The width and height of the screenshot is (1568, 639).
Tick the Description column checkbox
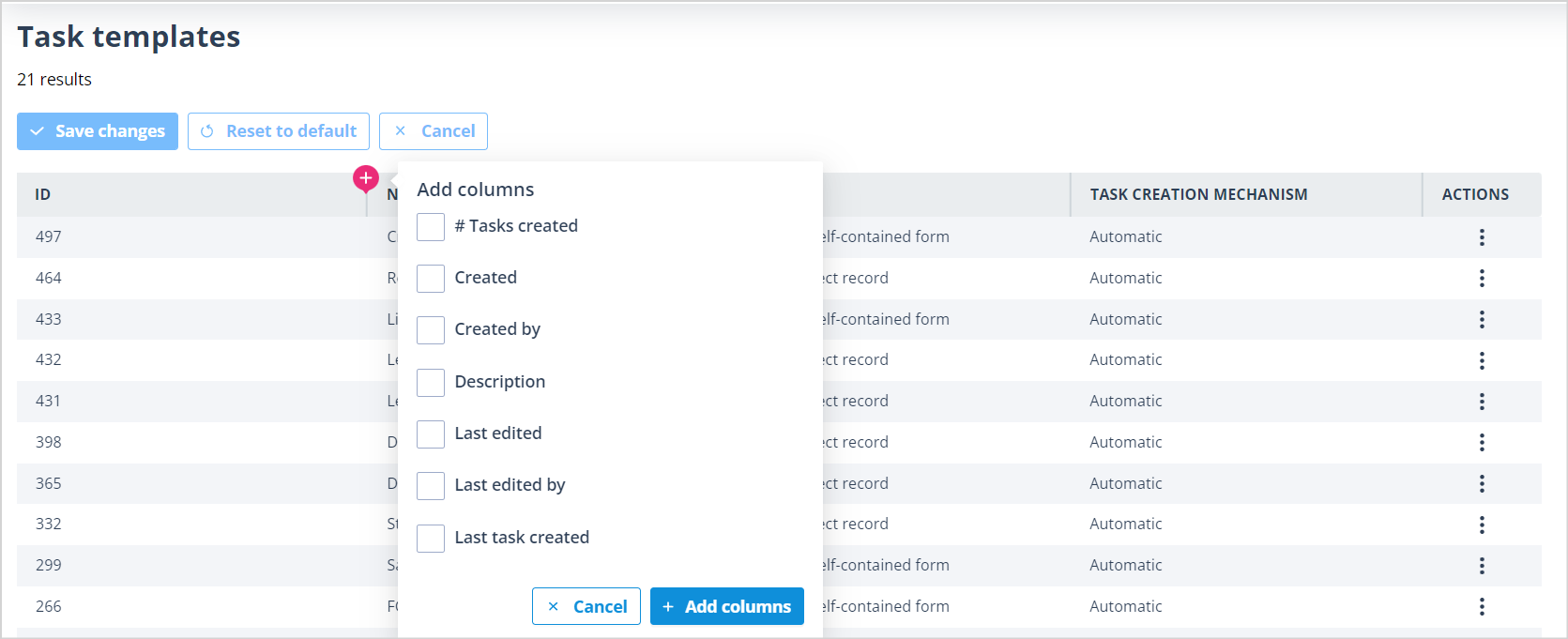tap(431, 383)
